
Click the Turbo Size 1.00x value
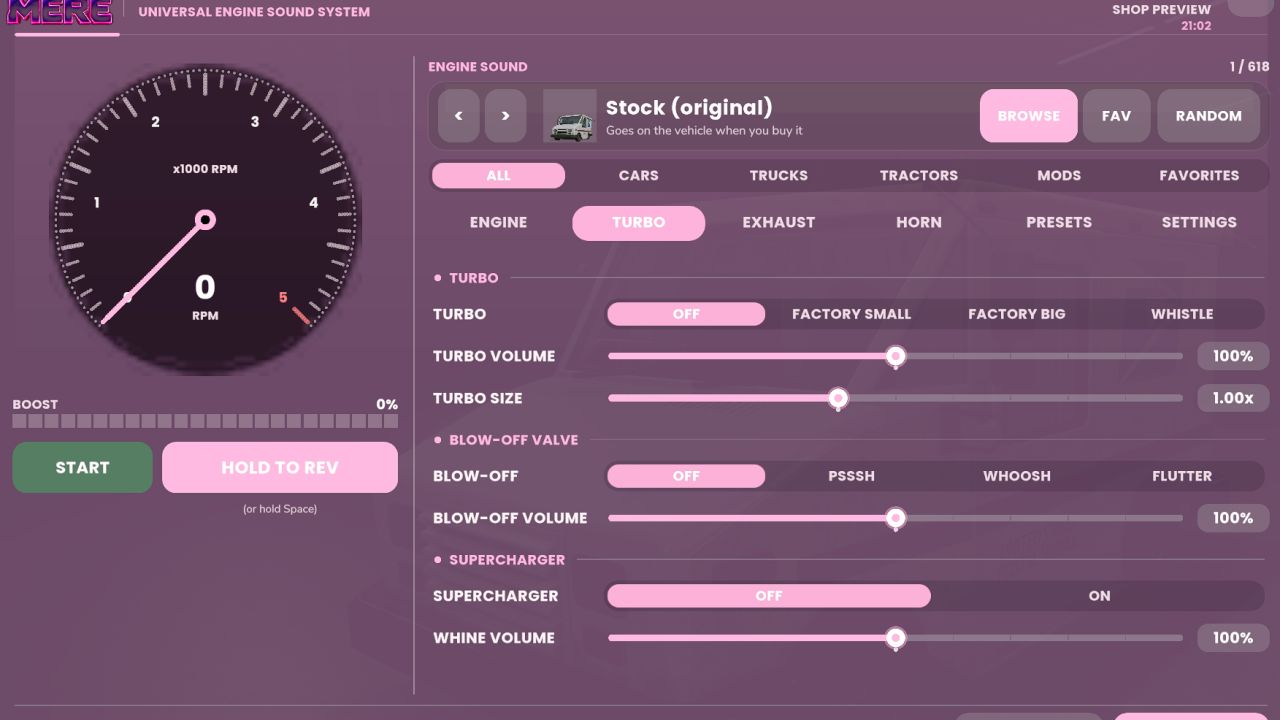pos(1233,398)
